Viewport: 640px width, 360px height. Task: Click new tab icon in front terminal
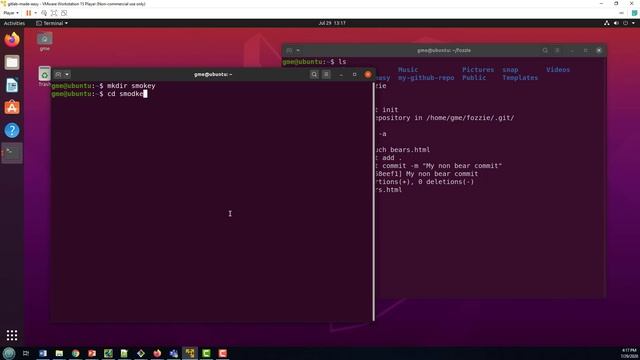click(58, 74)
